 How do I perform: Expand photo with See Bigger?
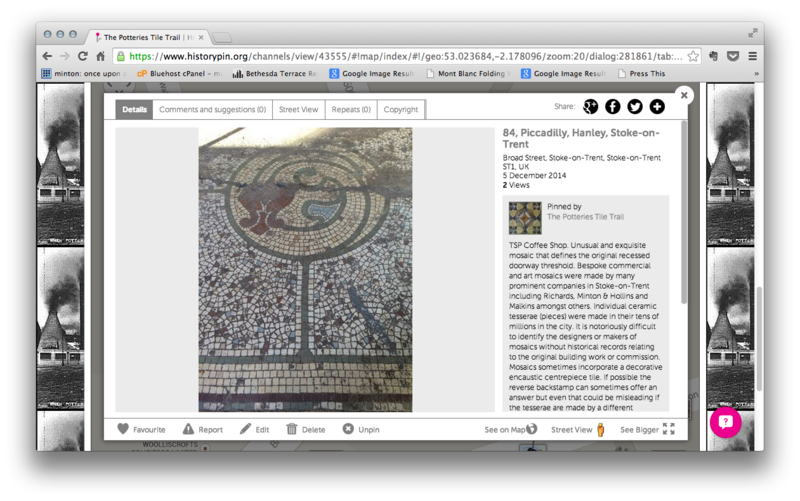[647, 430]
